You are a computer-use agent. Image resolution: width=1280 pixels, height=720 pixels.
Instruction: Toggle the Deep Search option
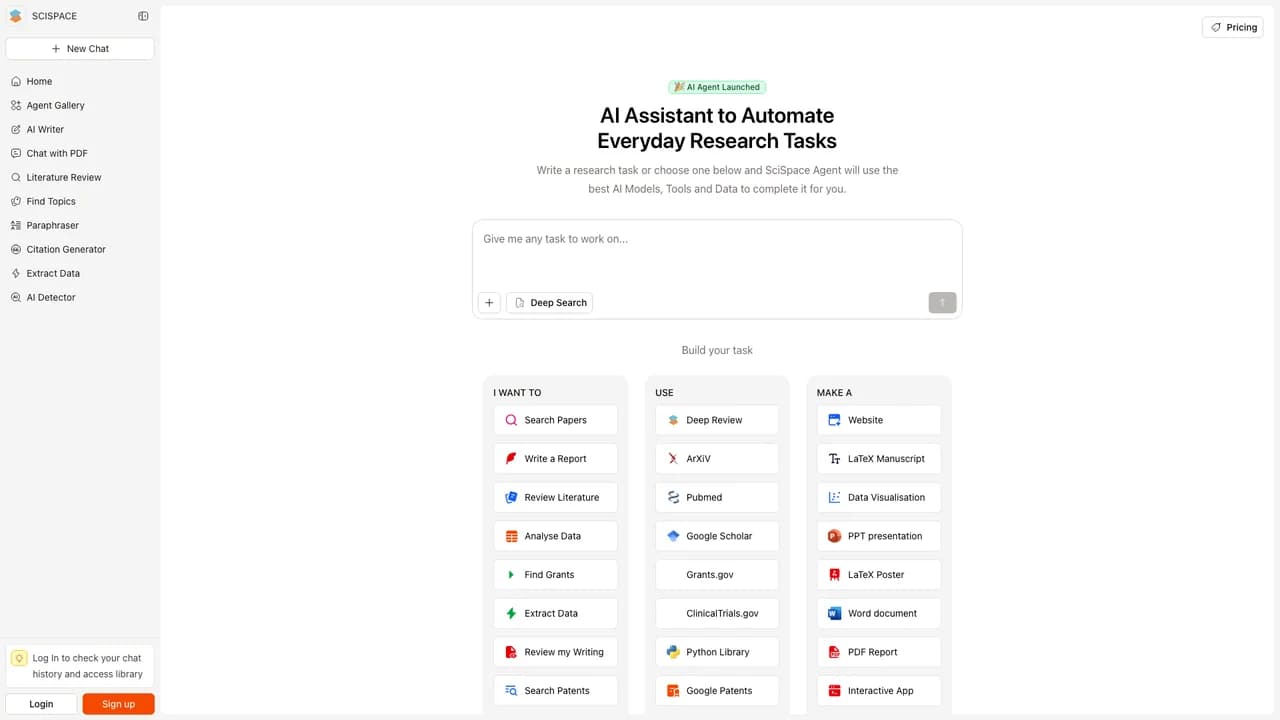click(549, 302)
